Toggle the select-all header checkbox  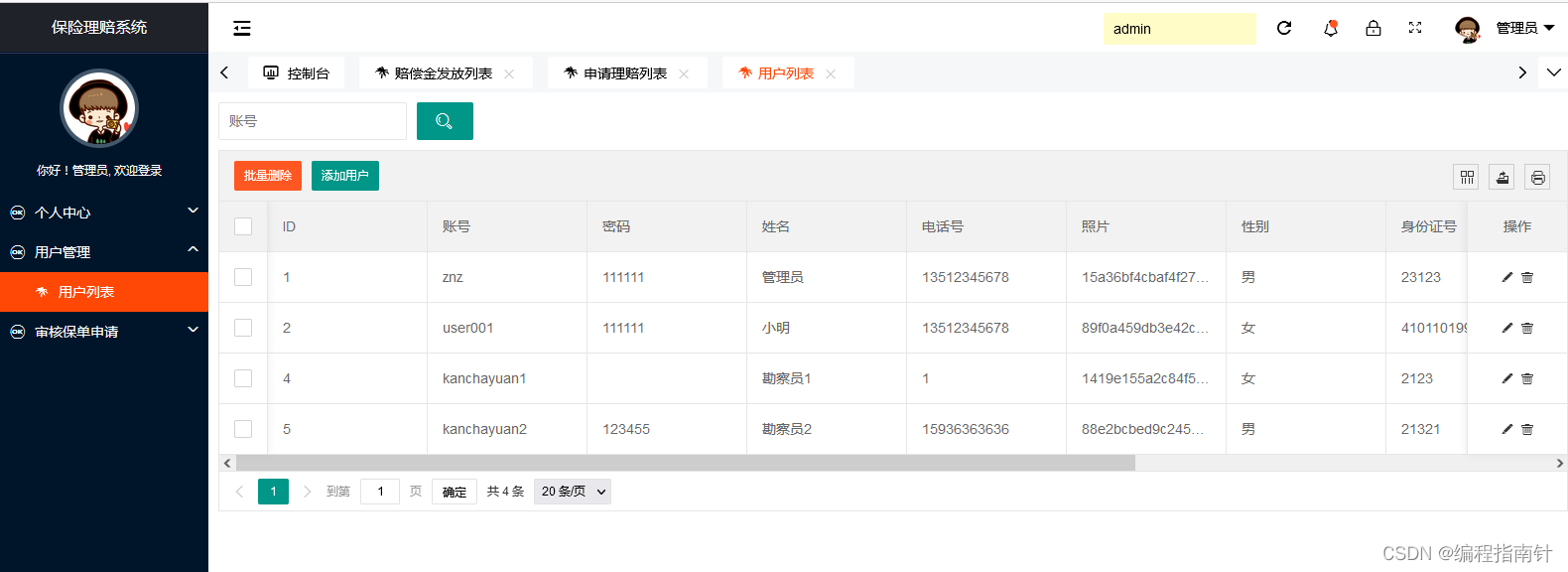tap(243, 226)
